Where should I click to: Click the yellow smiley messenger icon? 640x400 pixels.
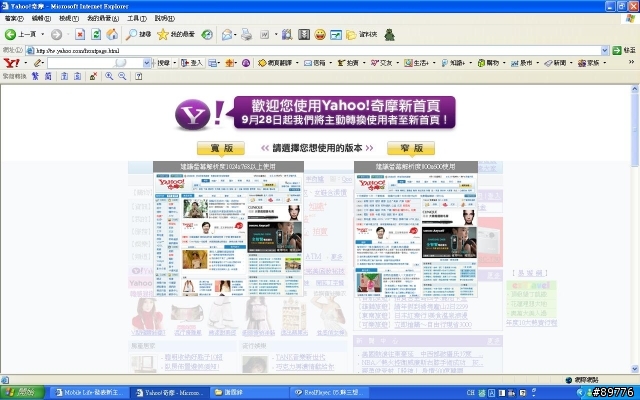(320, 35)
